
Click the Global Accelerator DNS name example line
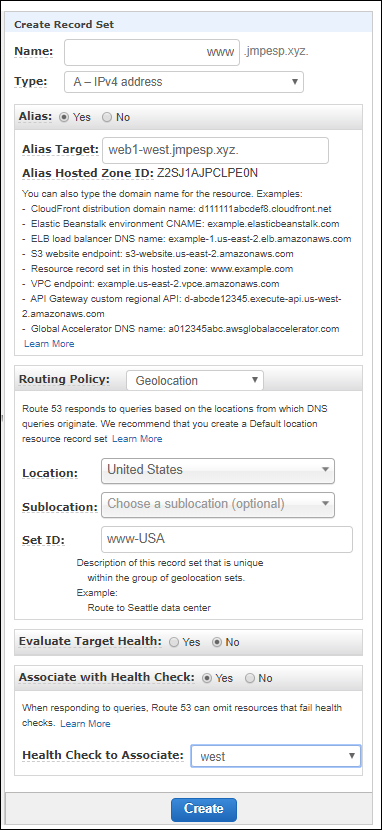180,329
